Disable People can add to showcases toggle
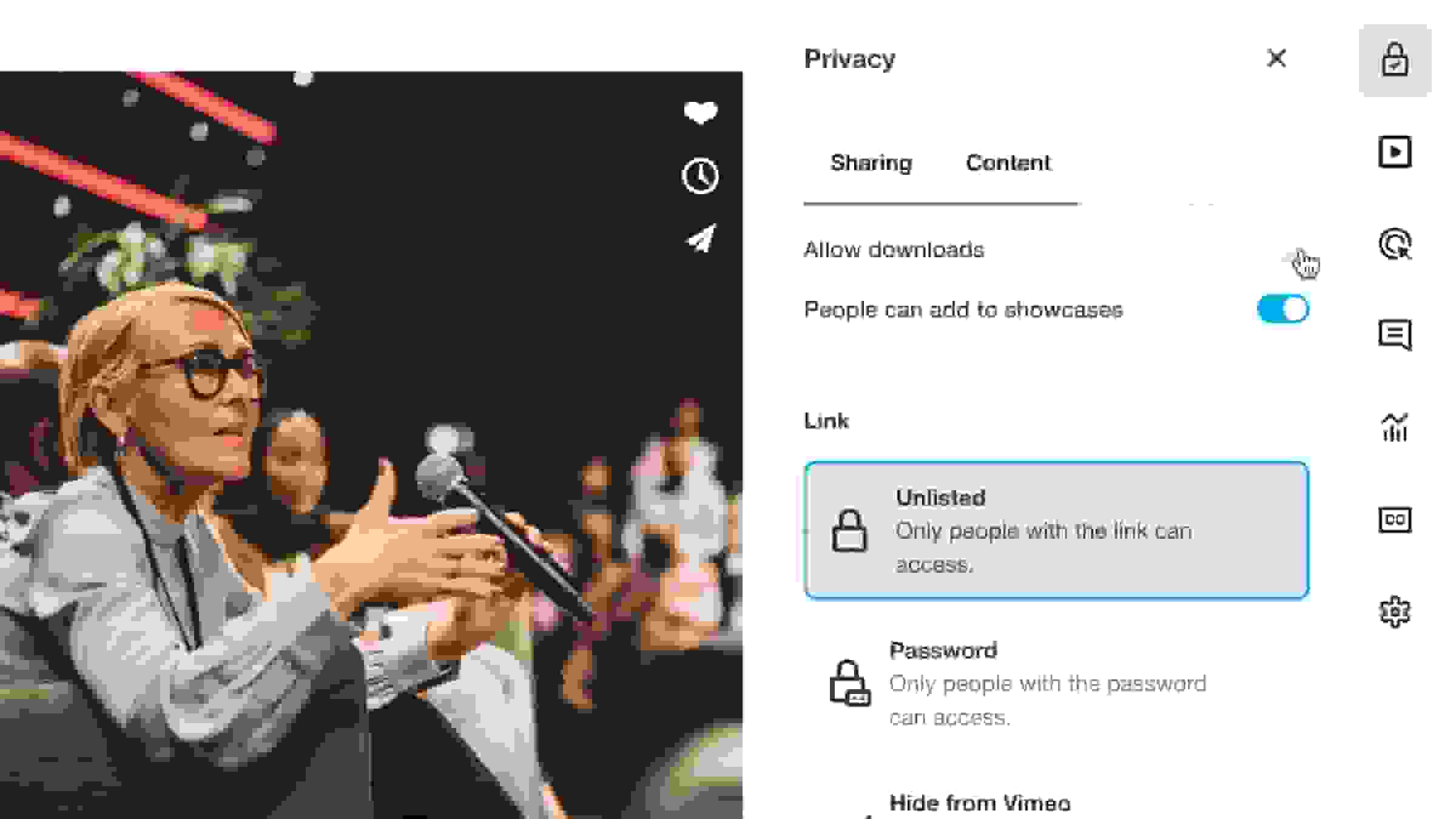 (x=1282, y=309)
